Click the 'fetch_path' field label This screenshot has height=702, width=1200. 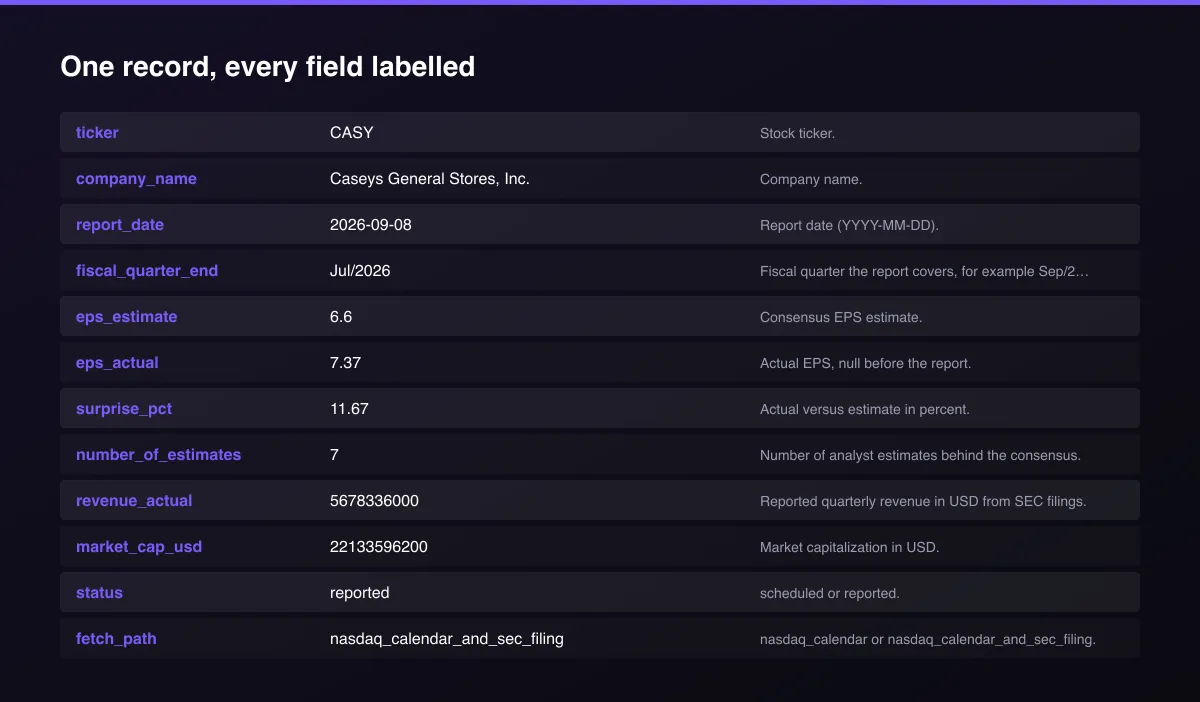(116, 639)
